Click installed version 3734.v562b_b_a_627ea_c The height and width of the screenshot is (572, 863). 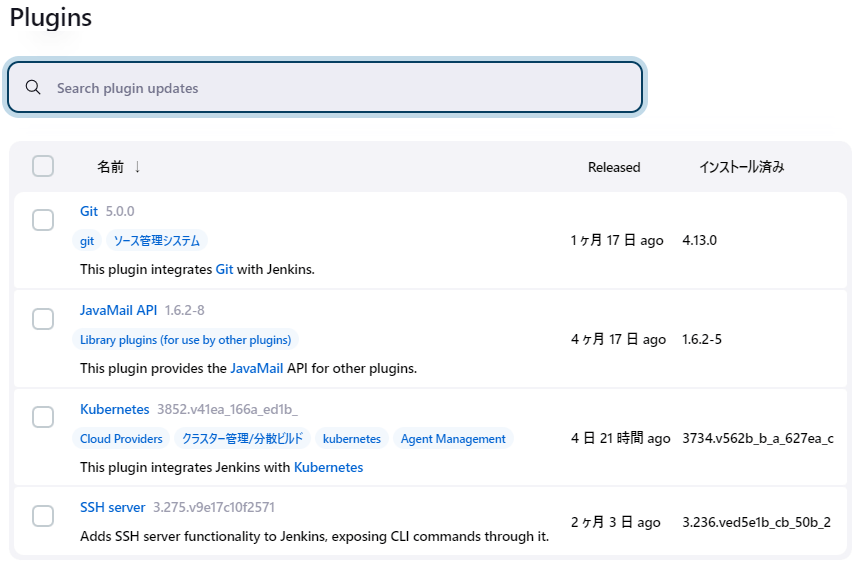tap(758, 439)
